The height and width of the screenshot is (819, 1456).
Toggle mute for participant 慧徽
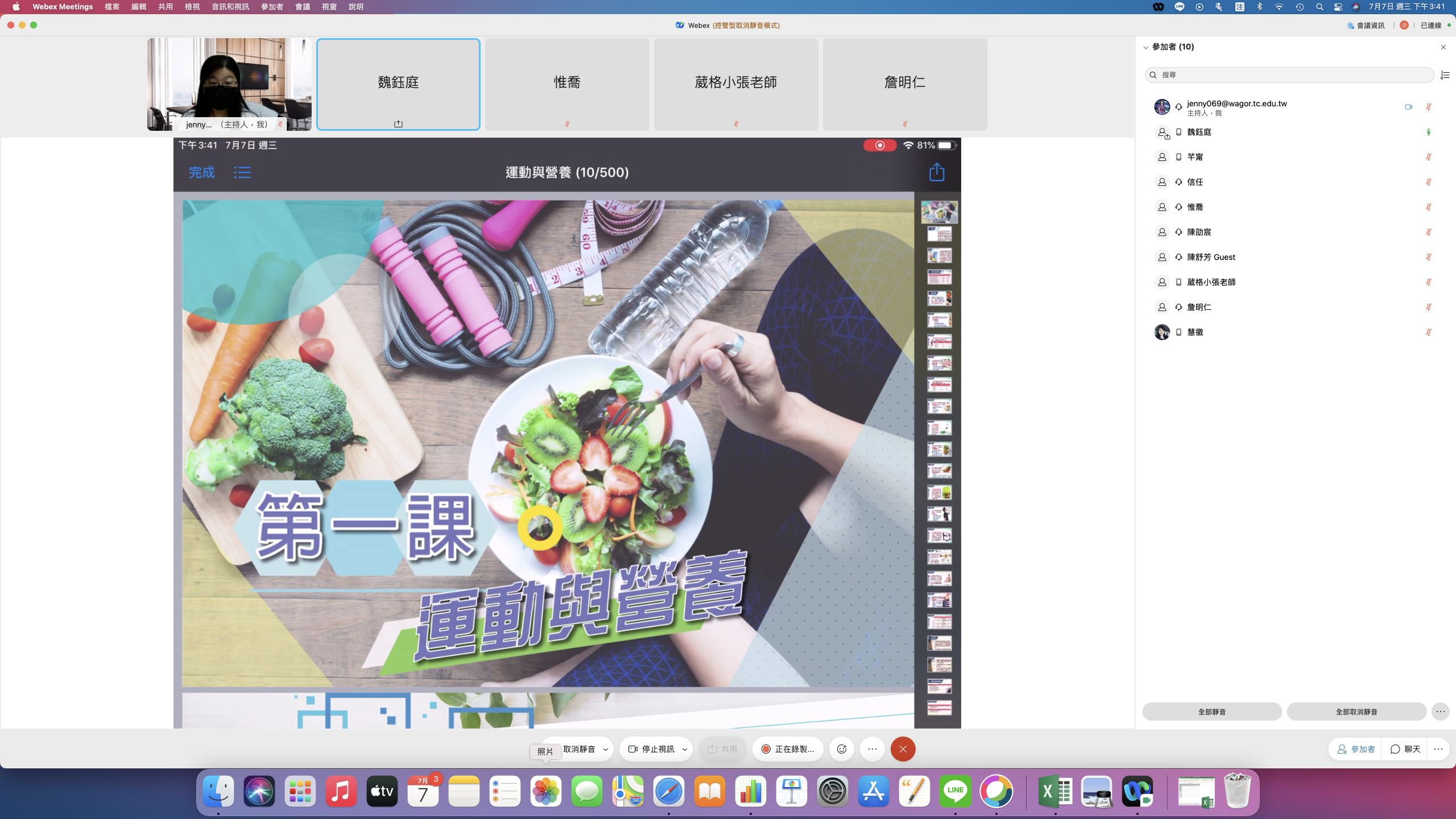(x=1428, y=332)
